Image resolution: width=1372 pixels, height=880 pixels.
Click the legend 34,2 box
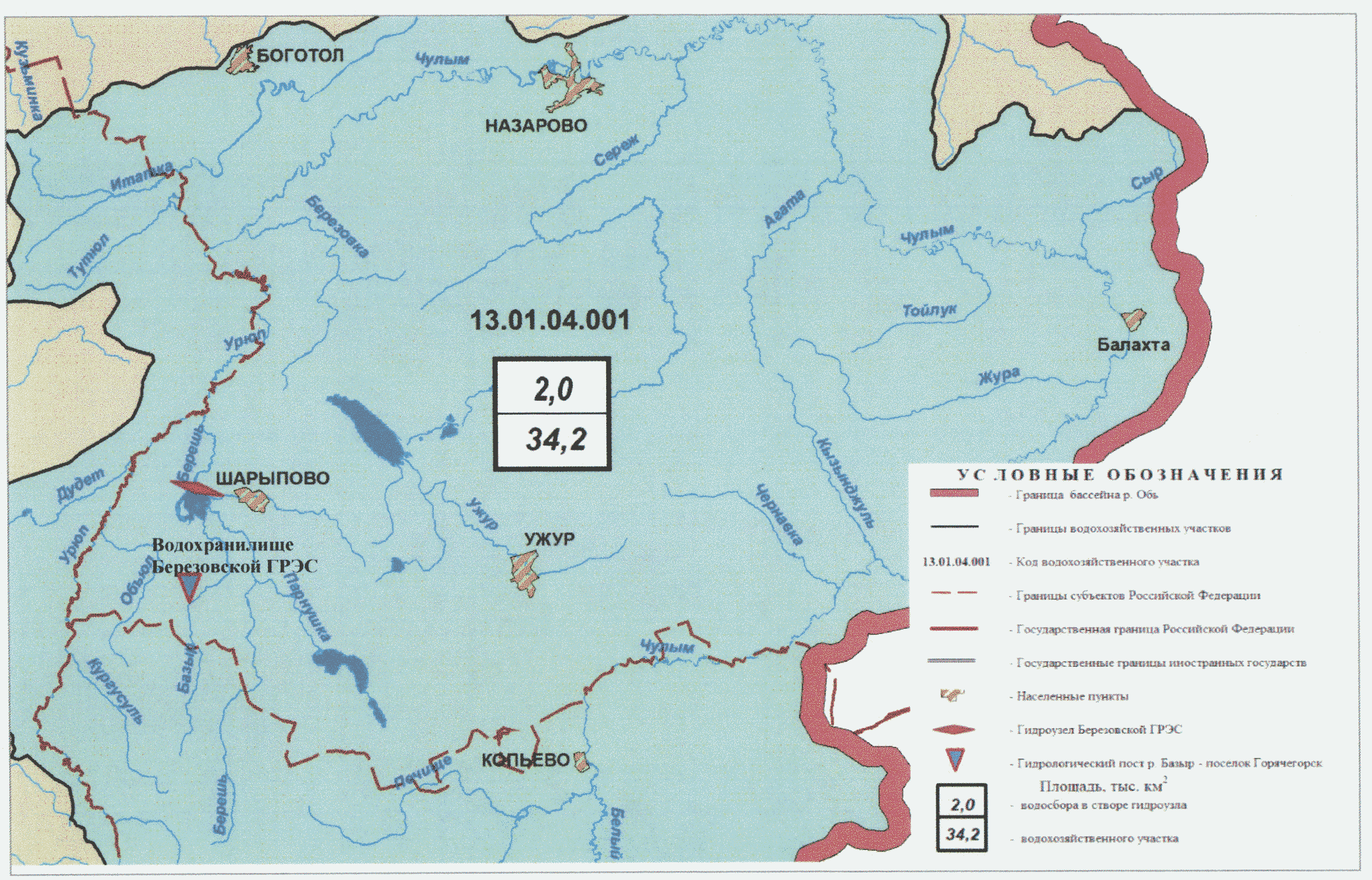(962, 834)
